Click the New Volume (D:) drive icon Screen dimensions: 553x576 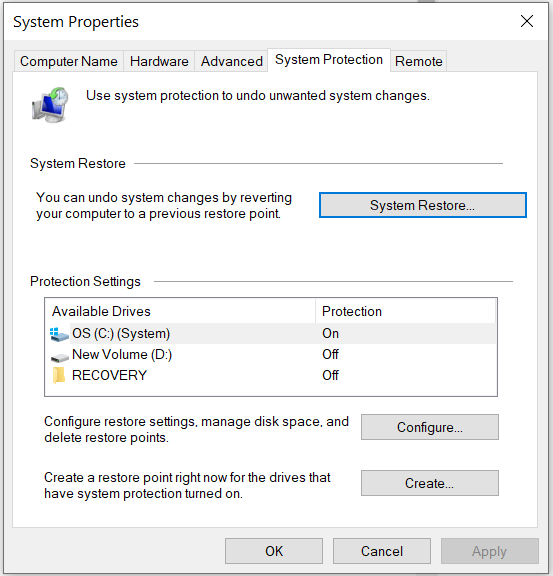59,357
